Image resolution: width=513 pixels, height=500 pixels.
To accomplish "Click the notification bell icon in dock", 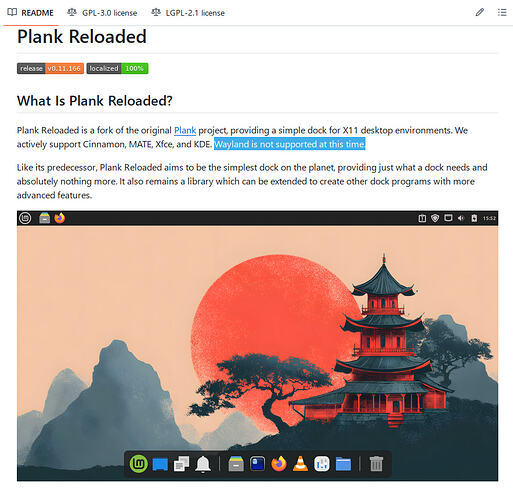I will (203, 464).
